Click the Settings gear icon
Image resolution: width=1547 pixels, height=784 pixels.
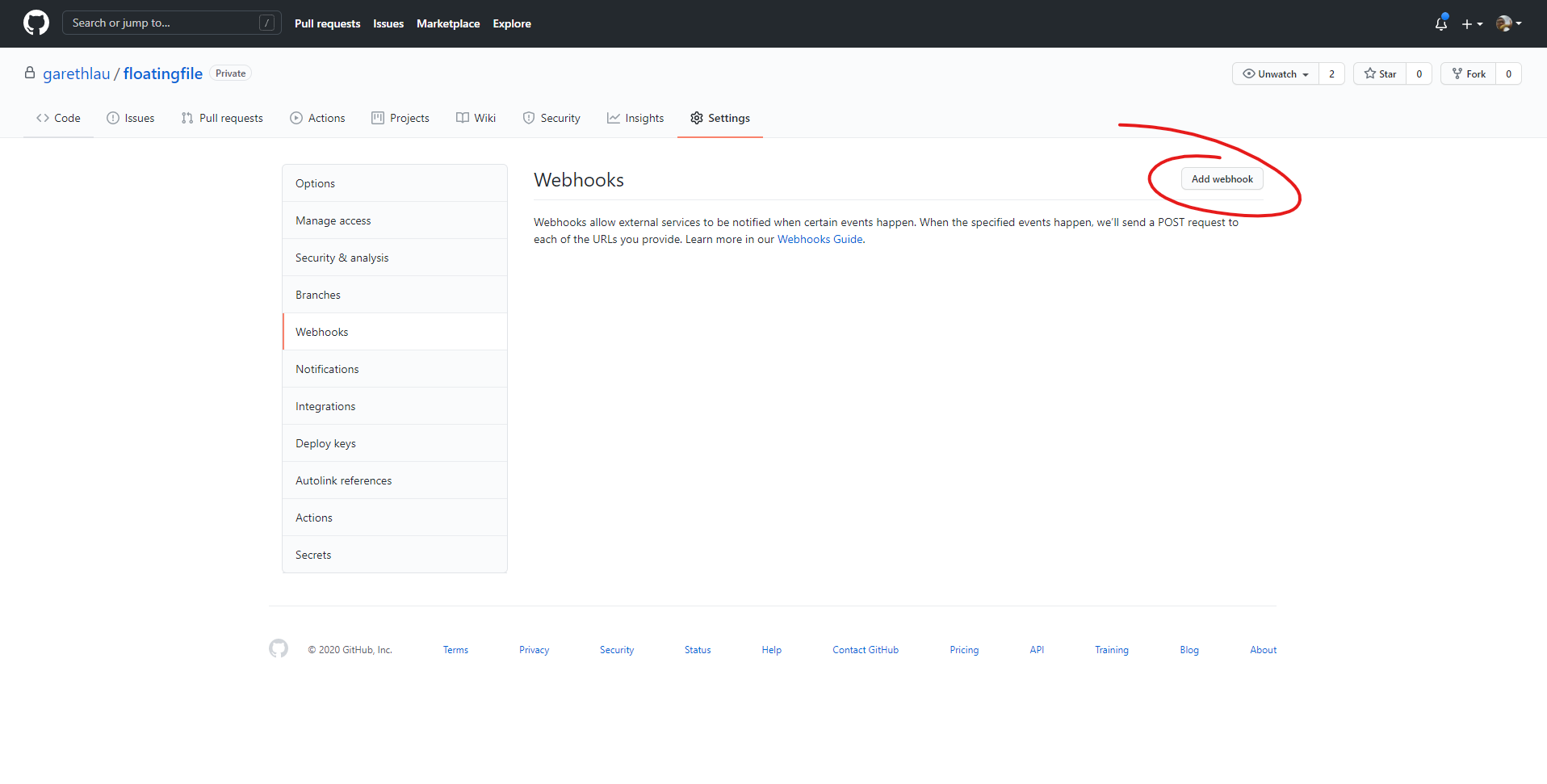tap(696, 118)
